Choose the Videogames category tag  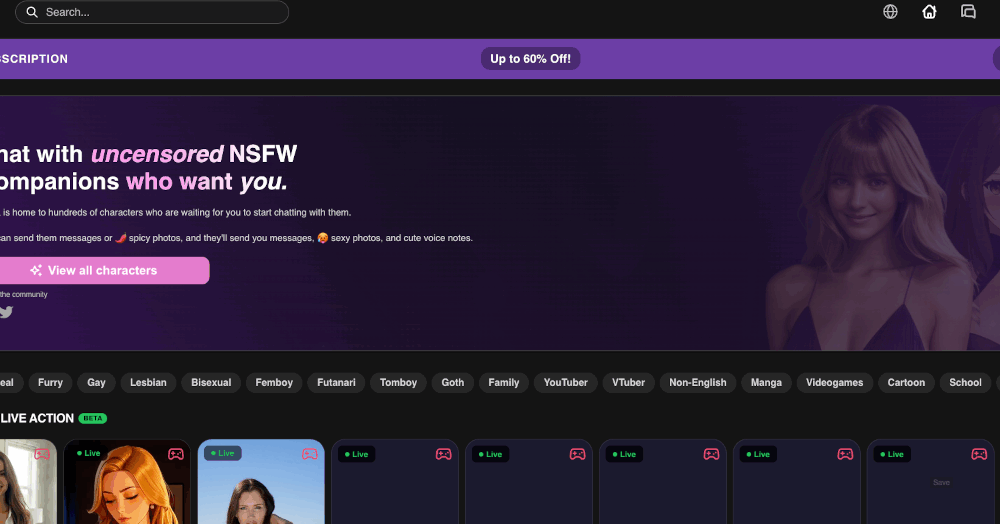(x=834, y=382)
